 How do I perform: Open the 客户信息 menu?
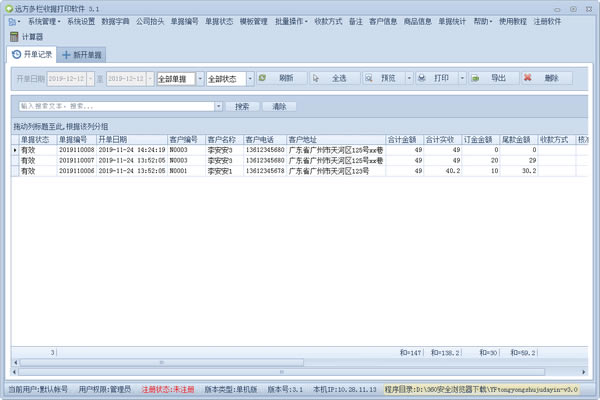coord(383,21)
